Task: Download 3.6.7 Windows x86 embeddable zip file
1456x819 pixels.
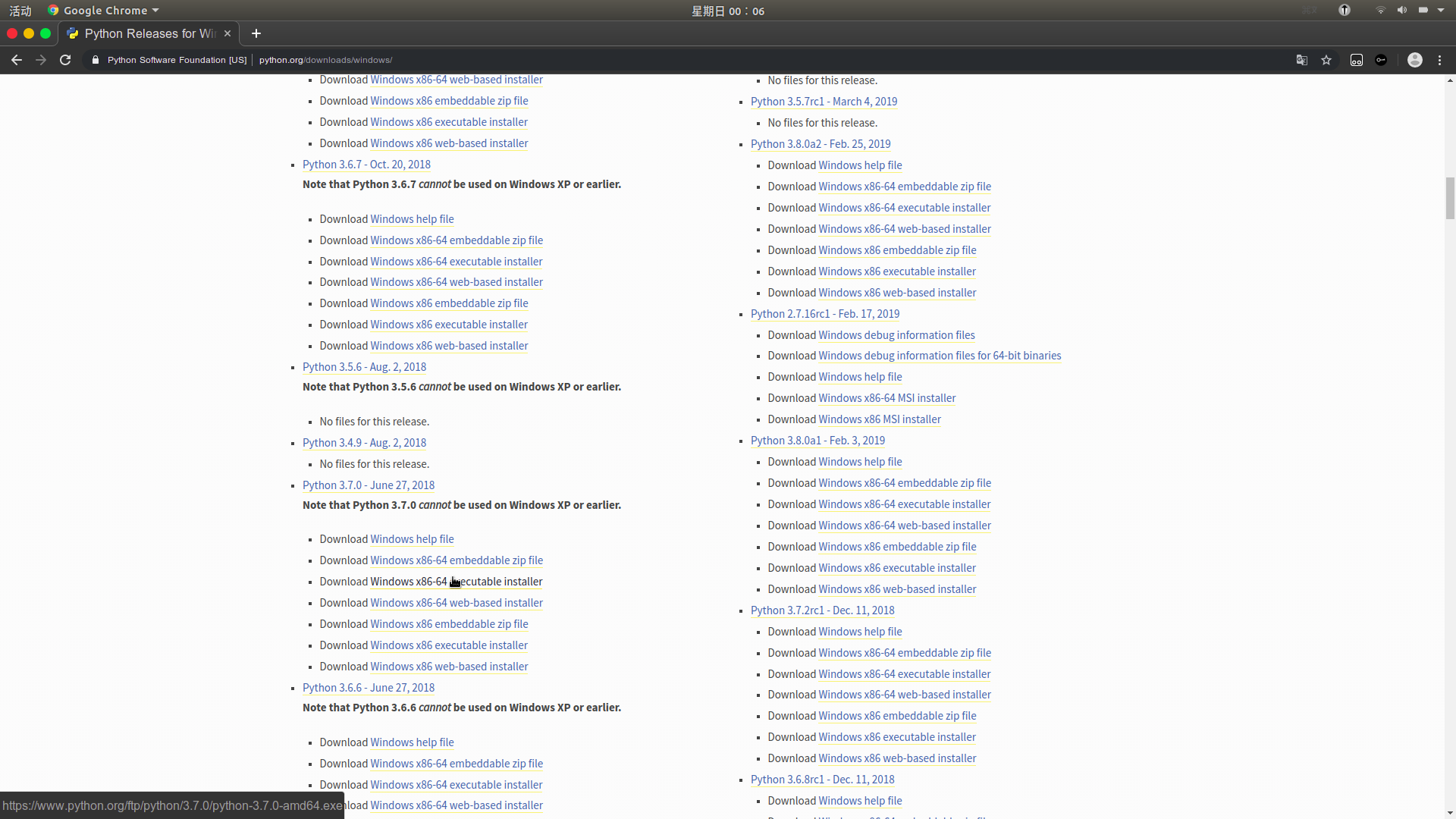Action: tap(449, 303)
